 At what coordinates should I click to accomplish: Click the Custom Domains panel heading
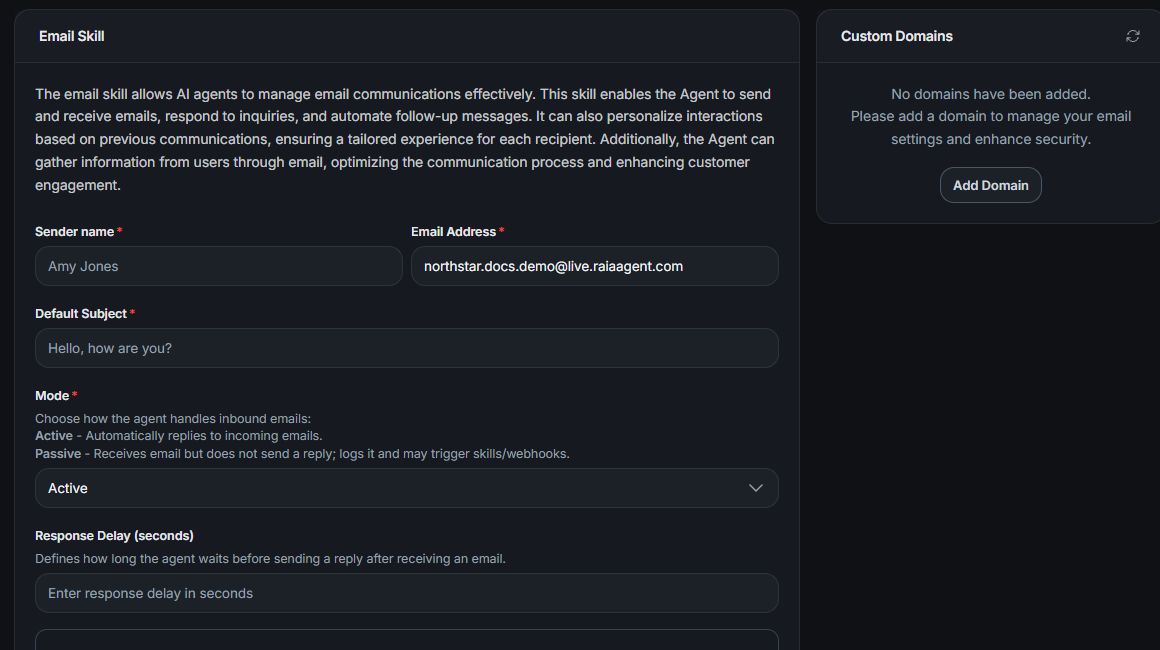click(897, 36)
